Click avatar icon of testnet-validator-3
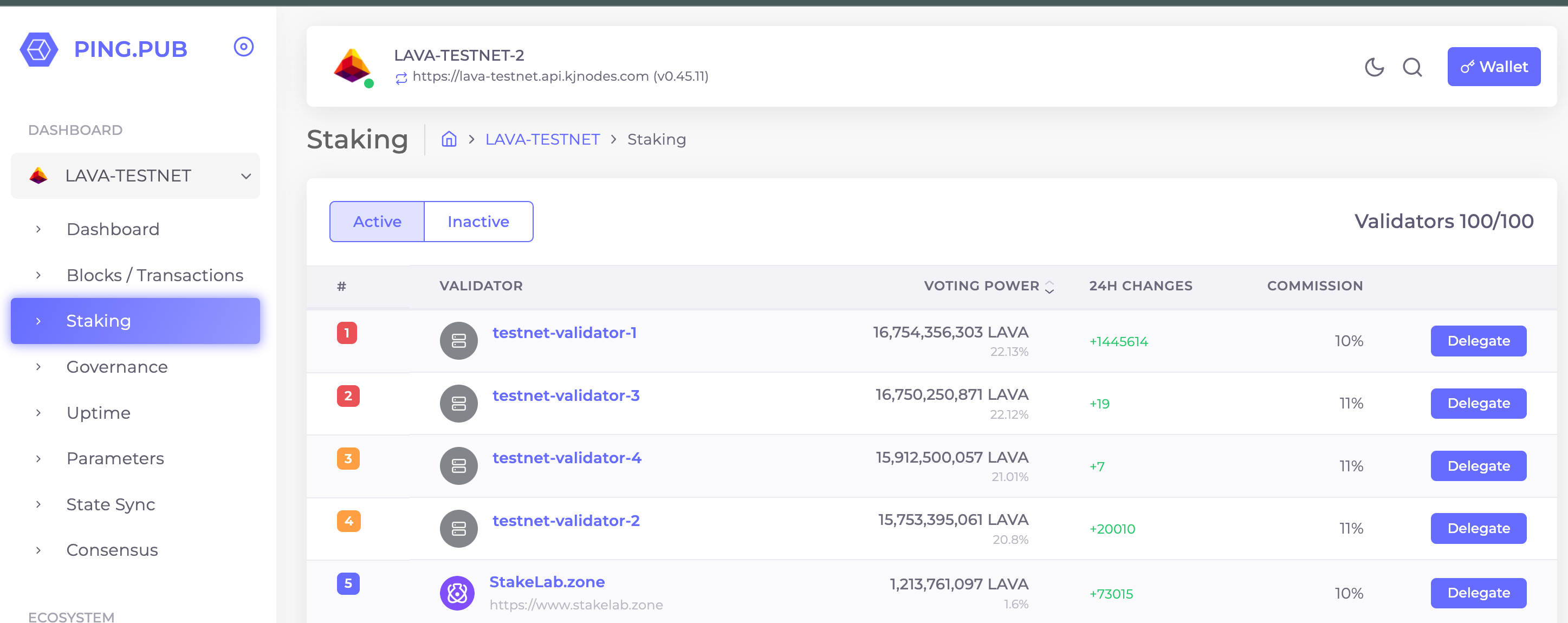1568x623 pixels. (458, 404)
